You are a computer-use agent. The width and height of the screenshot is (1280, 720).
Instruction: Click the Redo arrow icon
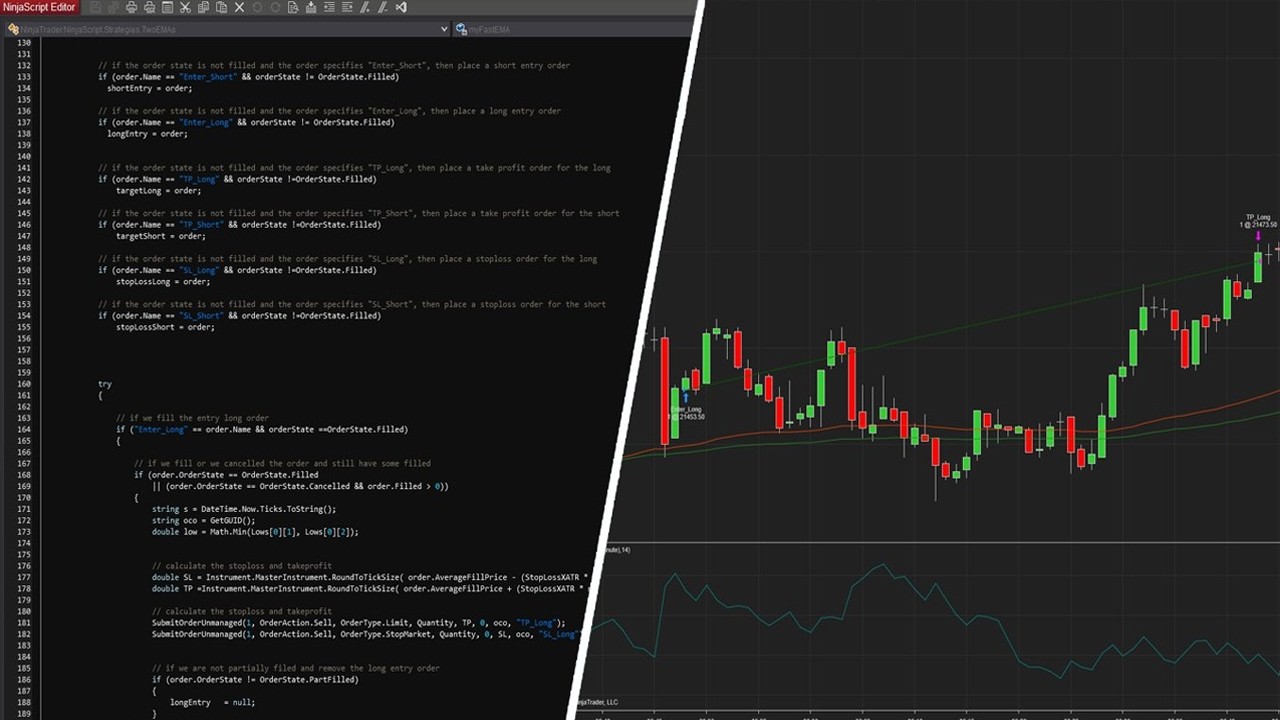pyautogui.click(x=275, y=7)
